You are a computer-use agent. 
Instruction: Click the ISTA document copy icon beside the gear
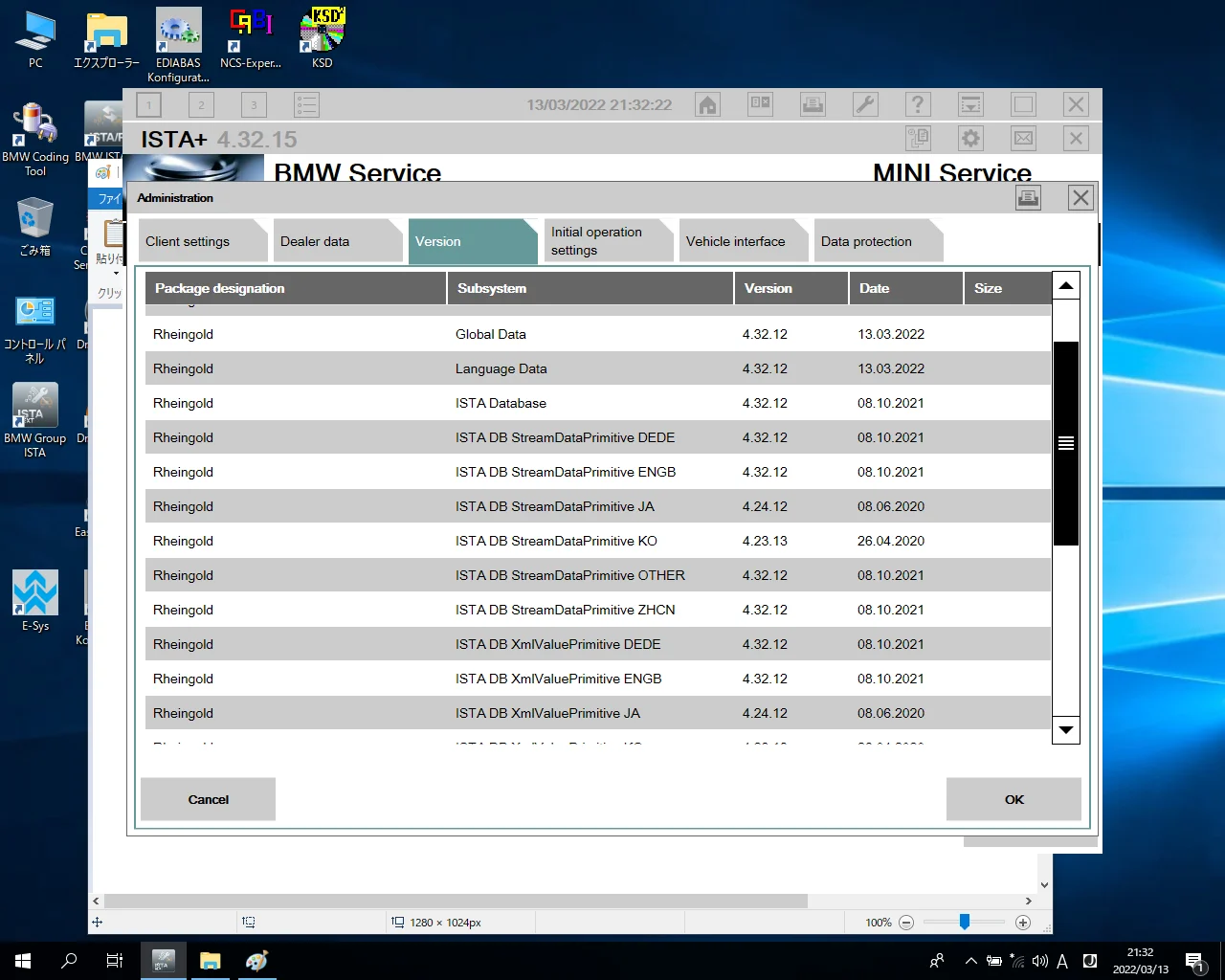click(x=918, y=139)
